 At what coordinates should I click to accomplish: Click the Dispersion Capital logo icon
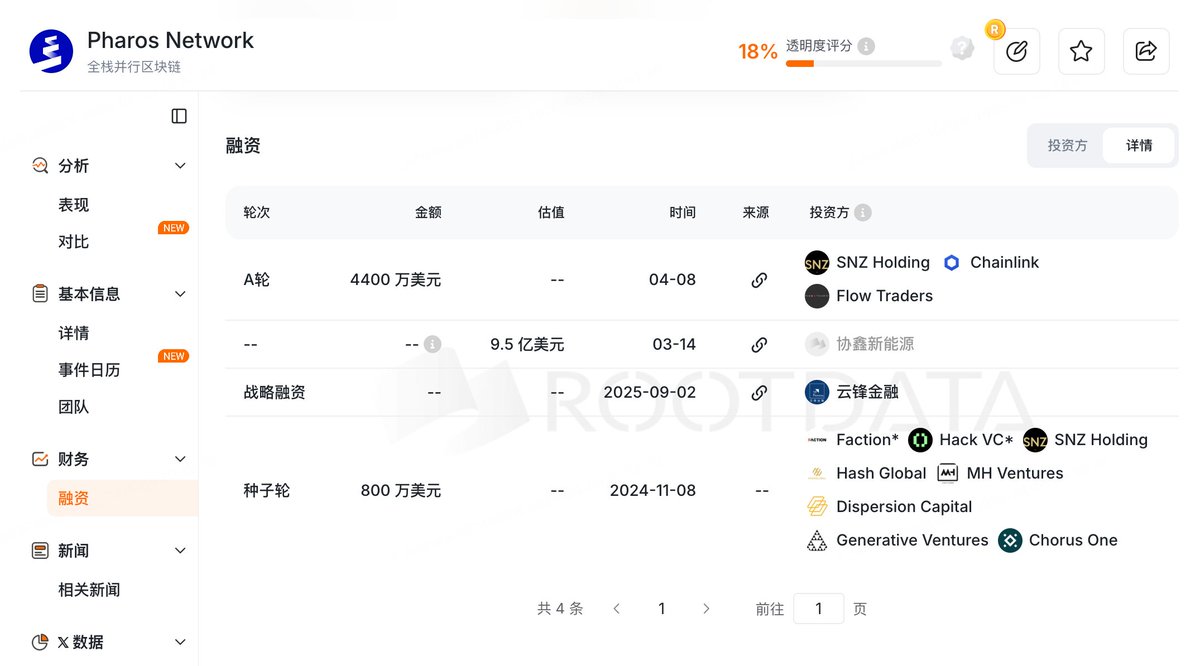click(x=817, y=507)
